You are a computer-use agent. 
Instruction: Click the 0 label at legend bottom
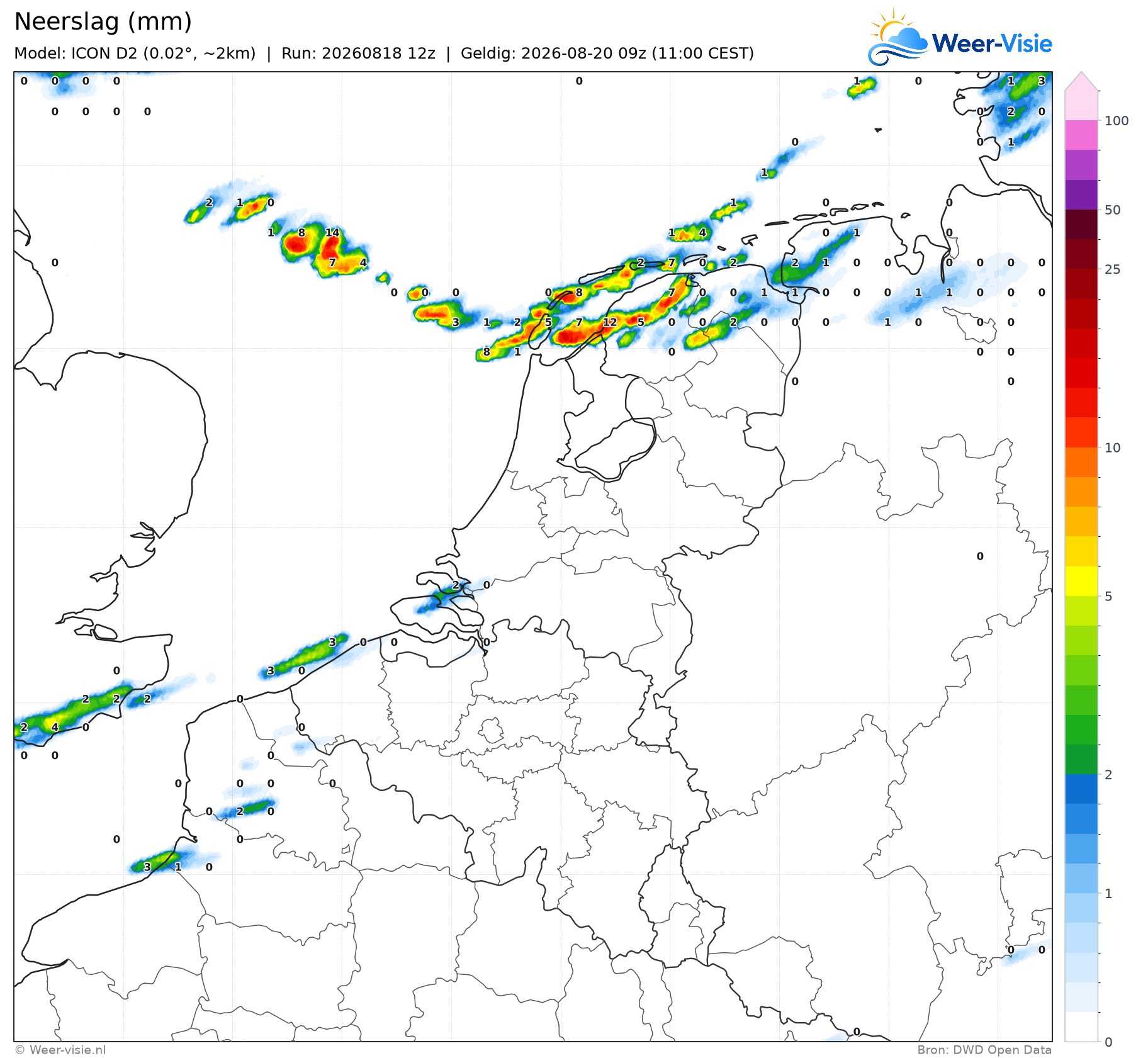(1108, 1042)
